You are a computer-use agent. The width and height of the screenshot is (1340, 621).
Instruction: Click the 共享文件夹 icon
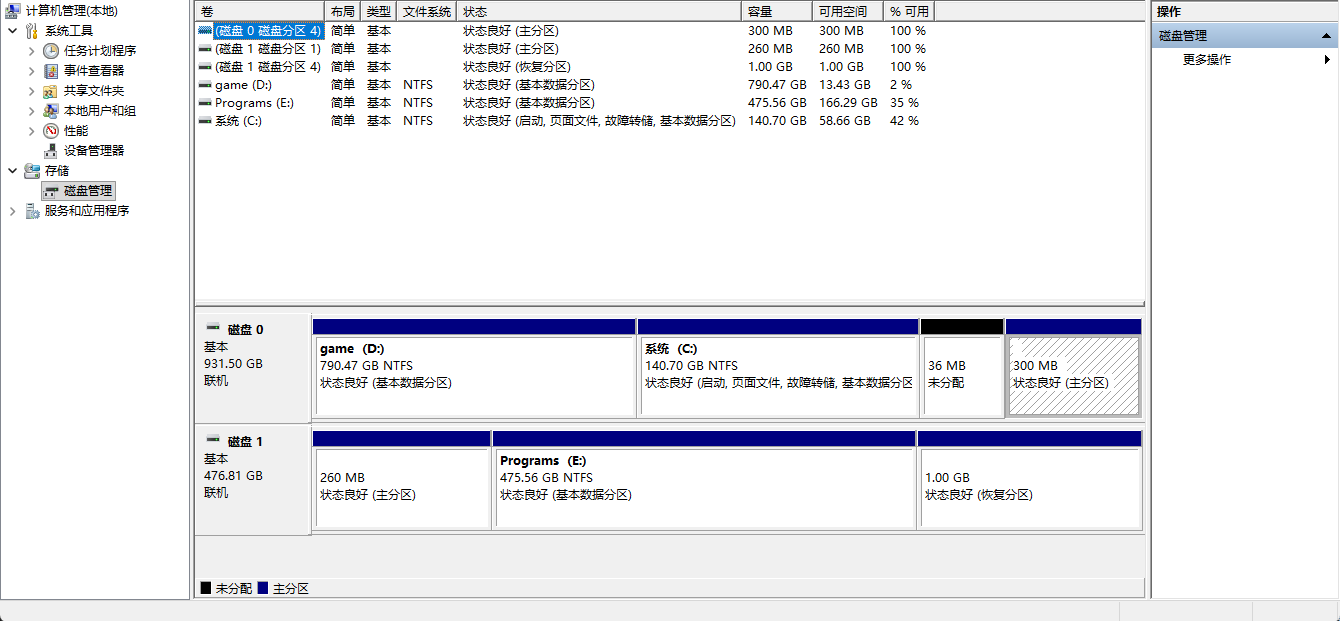coord(51,91)
